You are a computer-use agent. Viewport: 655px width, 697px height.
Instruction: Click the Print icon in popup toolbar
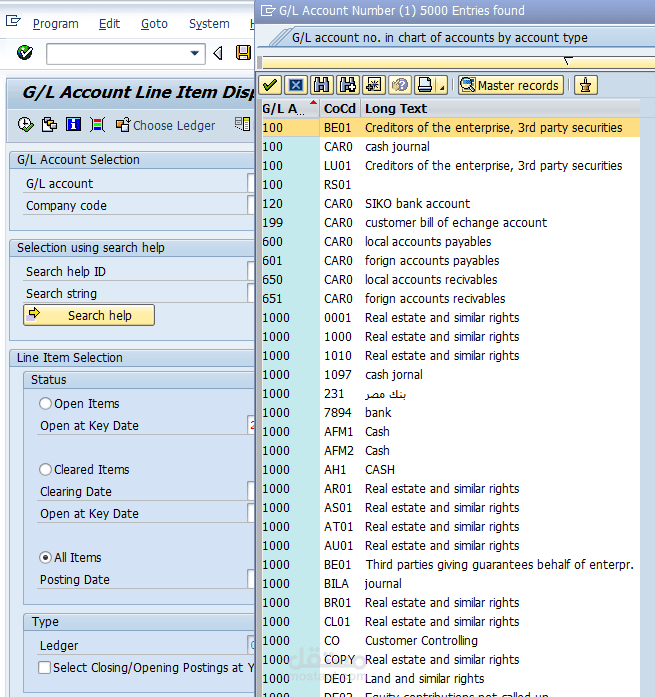pos(425,85)
